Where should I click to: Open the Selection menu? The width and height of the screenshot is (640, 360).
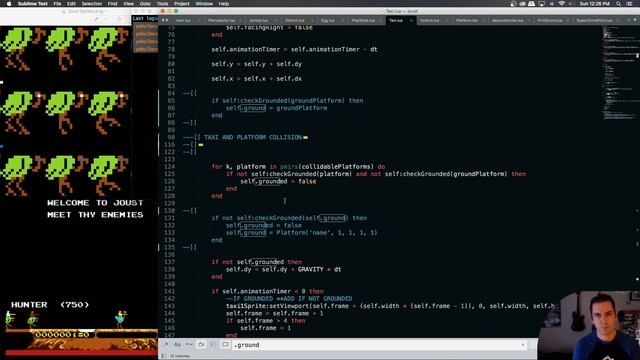[x=91, y=4]
